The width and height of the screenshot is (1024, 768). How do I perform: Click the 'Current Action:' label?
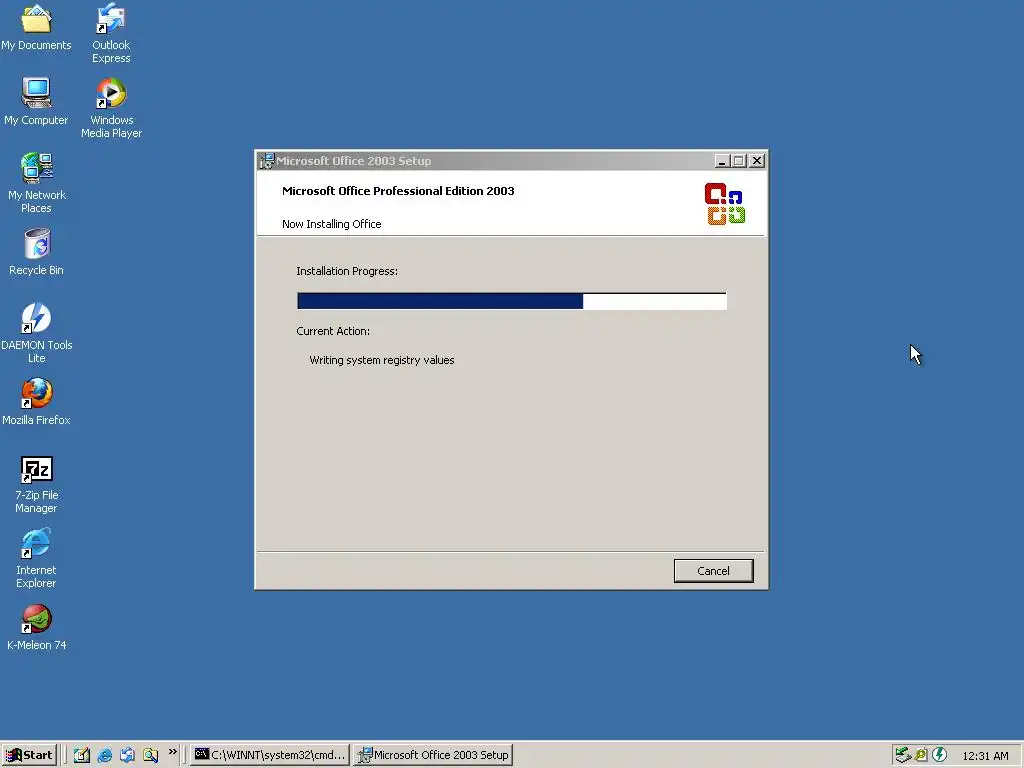coord(333,331)
